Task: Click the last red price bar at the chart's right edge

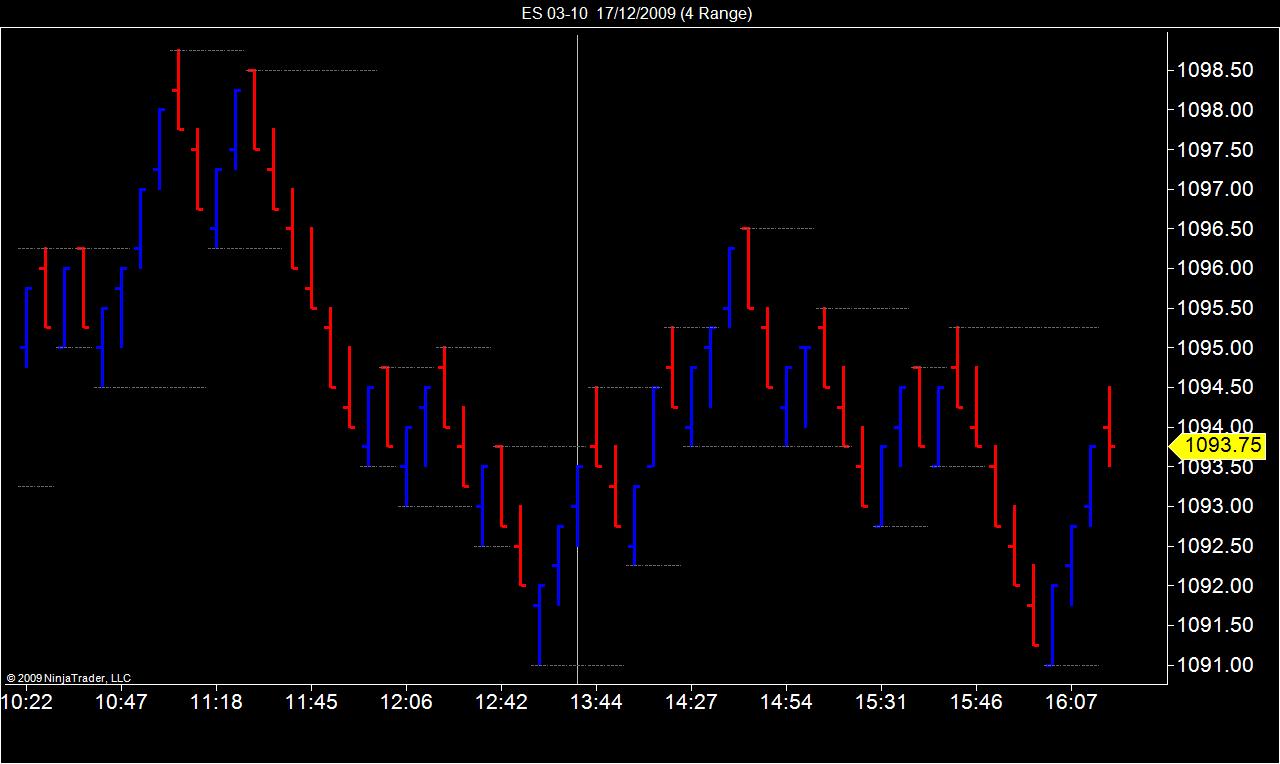Action: (x=1109, y=426)
